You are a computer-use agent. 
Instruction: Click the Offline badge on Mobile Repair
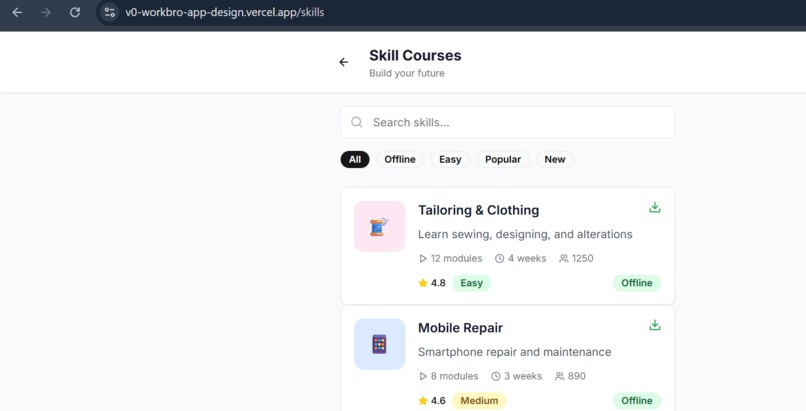pos(636,401)
